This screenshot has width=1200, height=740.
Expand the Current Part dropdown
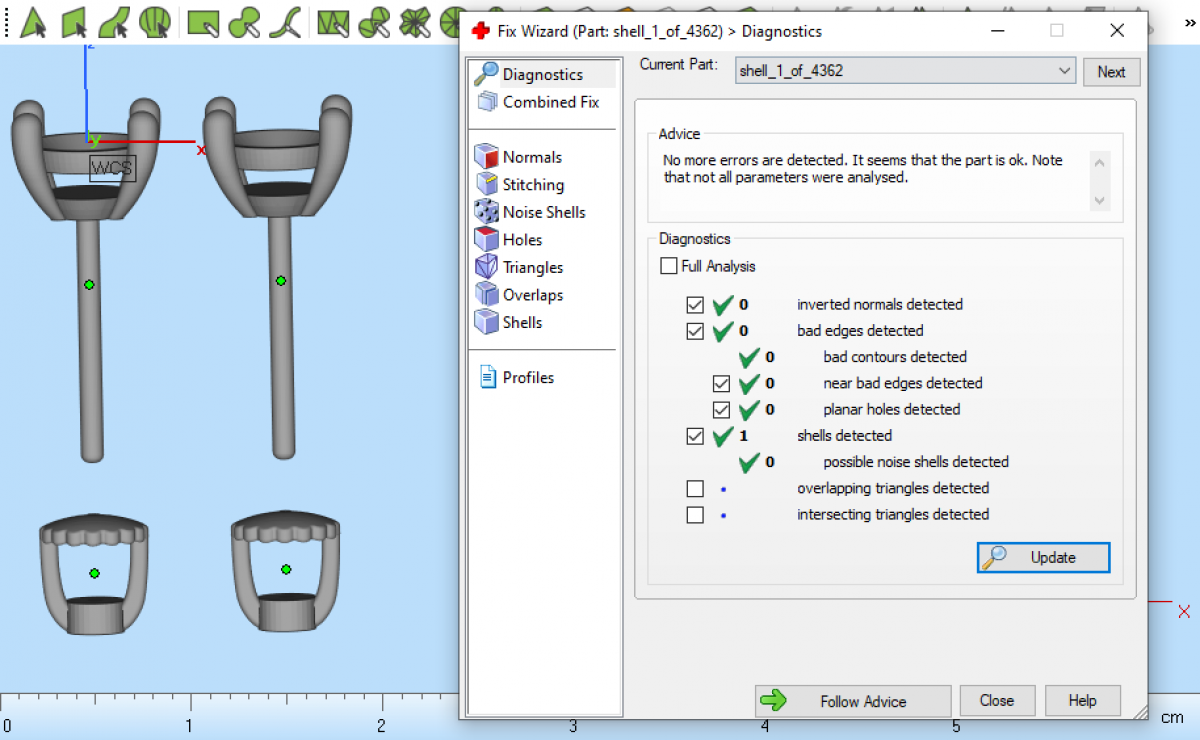click(x=1064, y=71)
